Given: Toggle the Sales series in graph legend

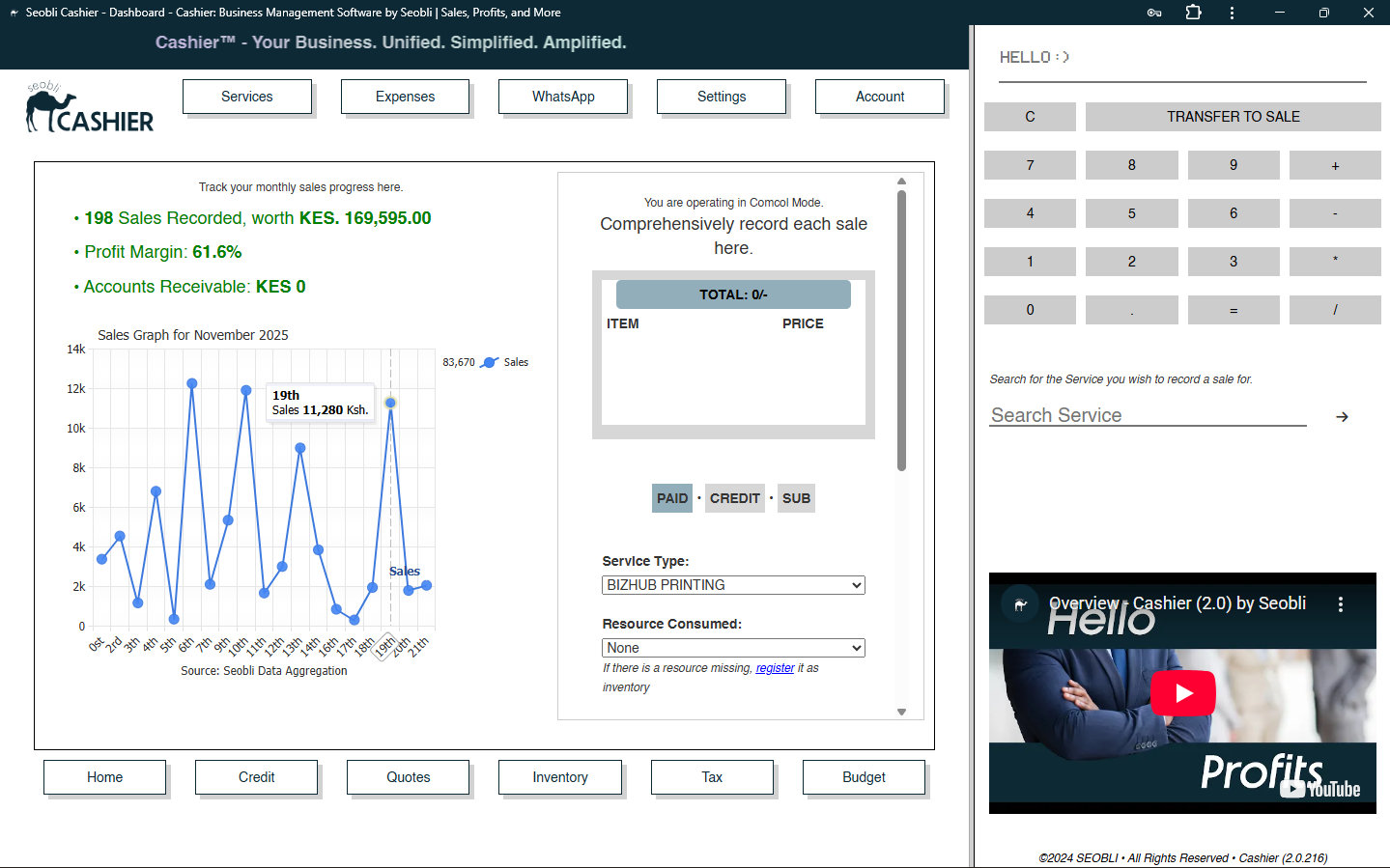Looking at the screenshot, I should click(504, 362).
